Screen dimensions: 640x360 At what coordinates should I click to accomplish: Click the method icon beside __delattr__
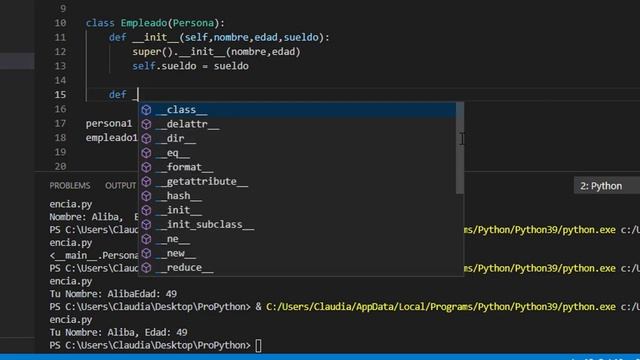point(147,124)
